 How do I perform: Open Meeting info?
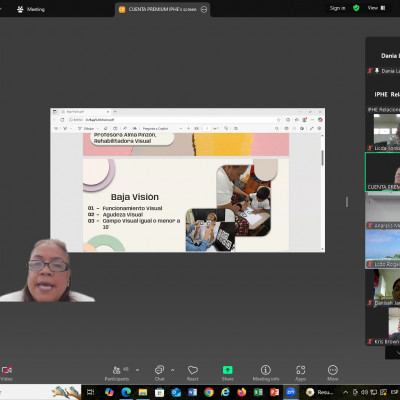tap(266, 373)
